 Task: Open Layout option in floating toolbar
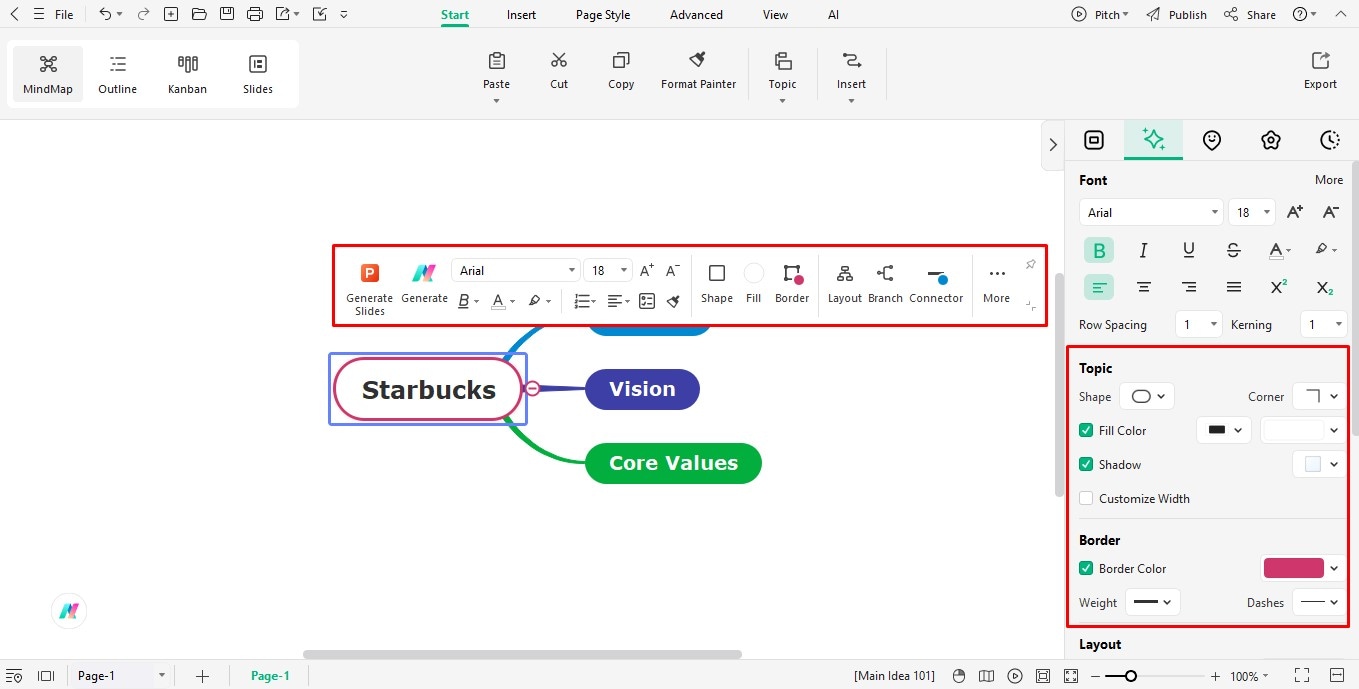[845, 284]
